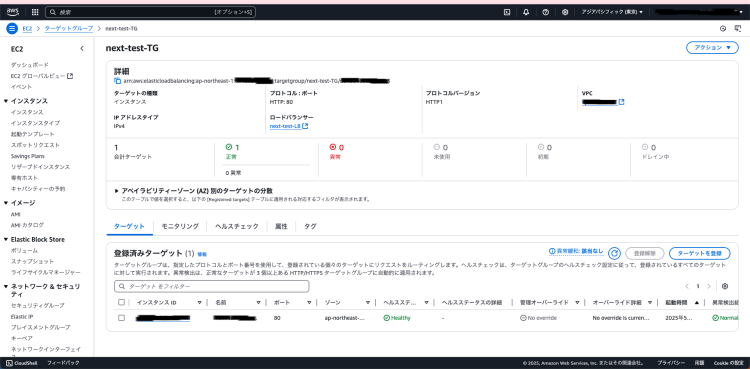The width and height of the screenshot is (750, 369).
Task: Collapse the EC2 sidebar with arrow
Action: click(82, 48)
